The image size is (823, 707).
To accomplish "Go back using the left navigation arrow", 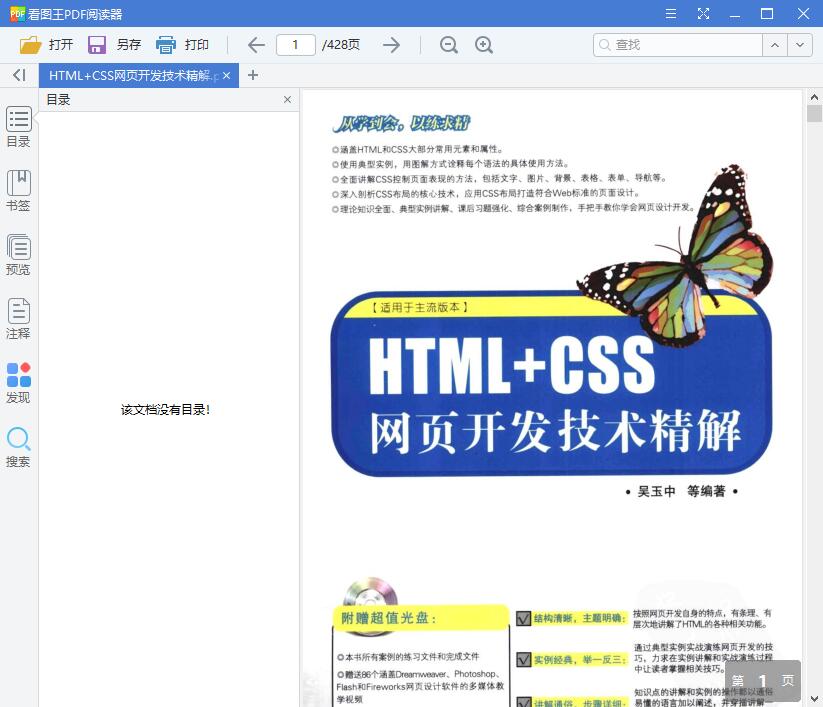I will 256,44.
